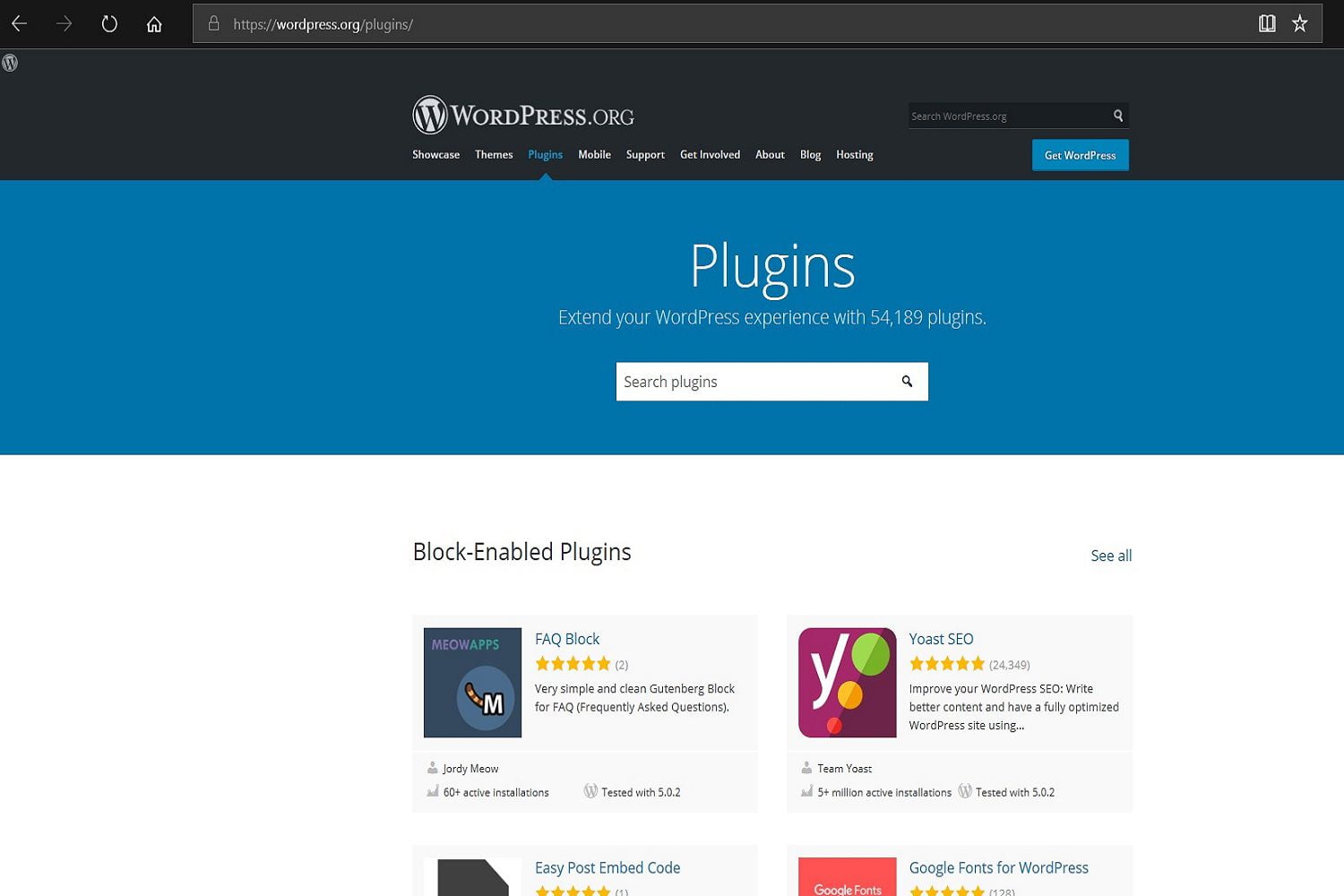Open the Support section from the navigation
This screenshot has width=1344, height=896.
(645, 154)
